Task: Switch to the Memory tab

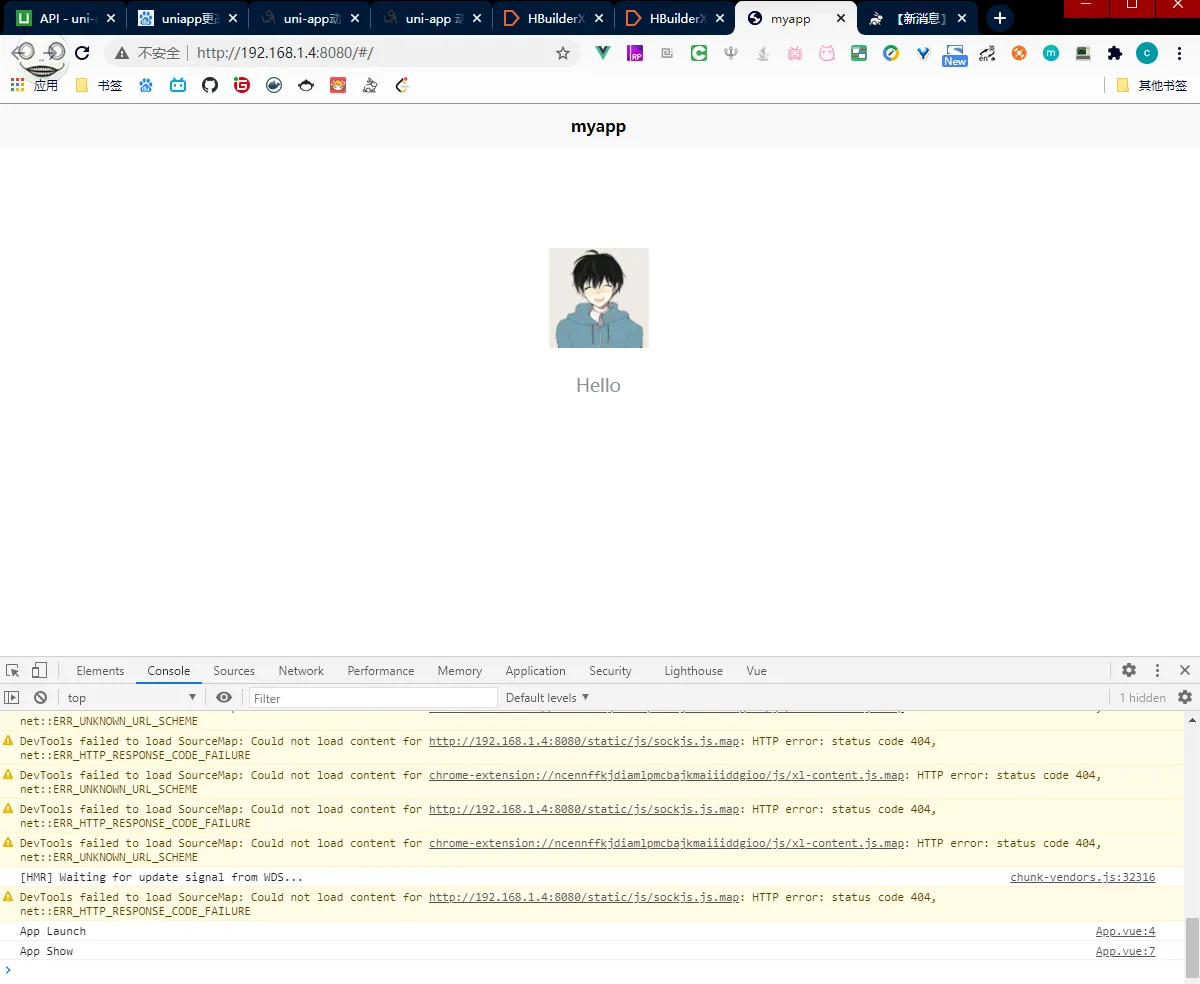Action: pos(460,671)
